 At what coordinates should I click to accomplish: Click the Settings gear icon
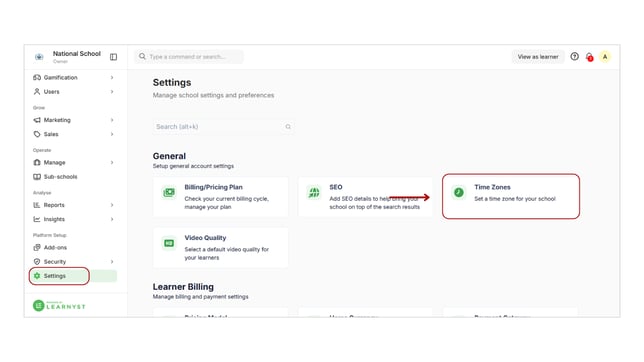[37, 276]
